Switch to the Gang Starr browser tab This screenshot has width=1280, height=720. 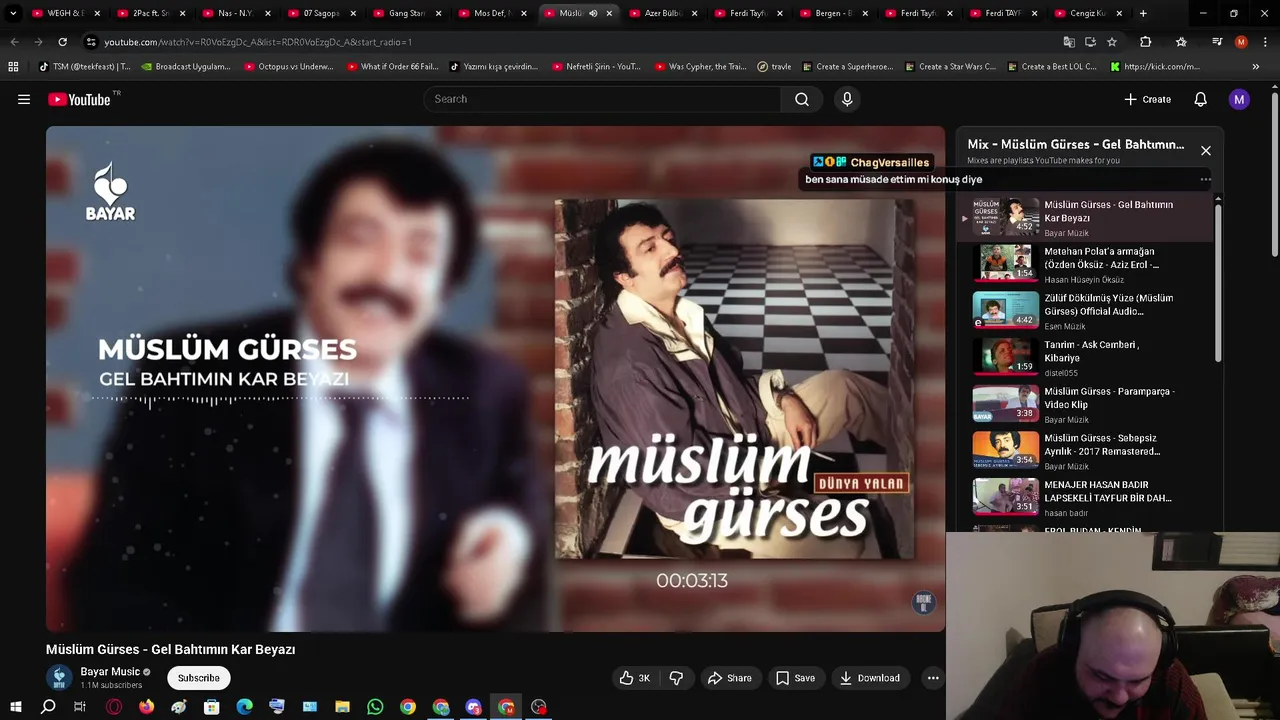click(406, 14)
